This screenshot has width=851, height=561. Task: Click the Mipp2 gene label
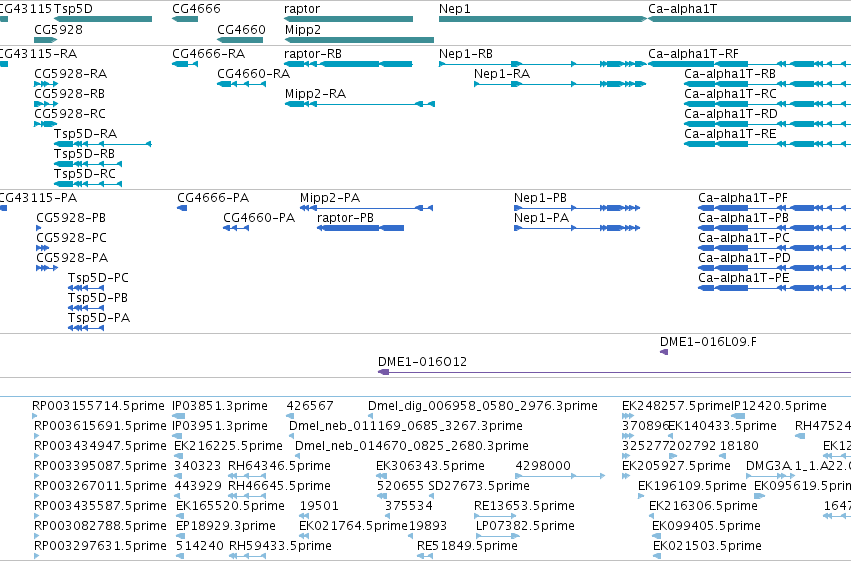click(303, 30)
